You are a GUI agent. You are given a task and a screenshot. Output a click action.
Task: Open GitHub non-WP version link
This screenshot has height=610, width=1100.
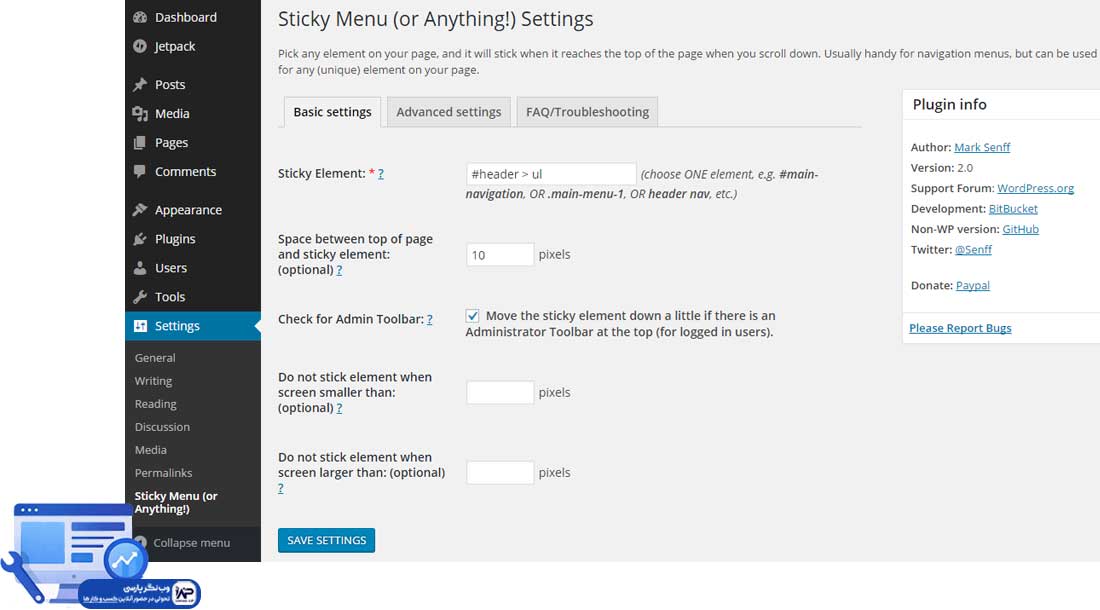(x=1021, y=229)
